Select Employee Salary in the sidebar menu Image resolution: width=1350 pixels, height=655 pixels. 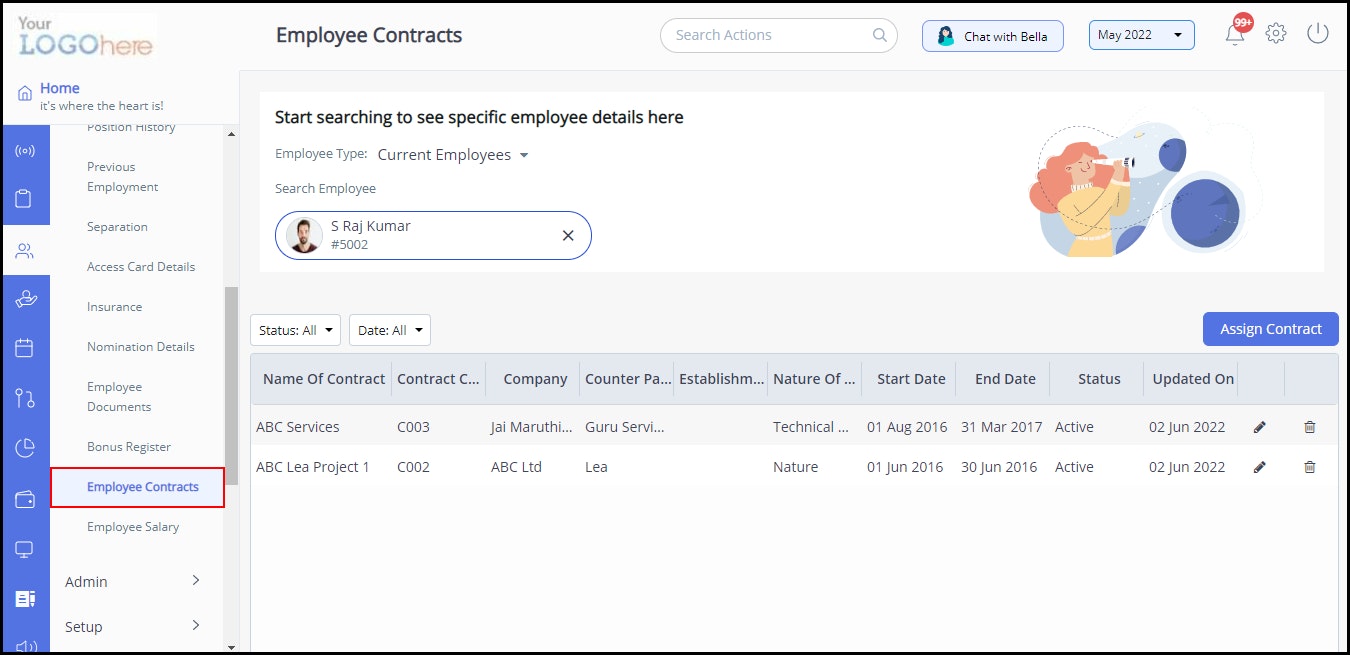tap(133, 526)
